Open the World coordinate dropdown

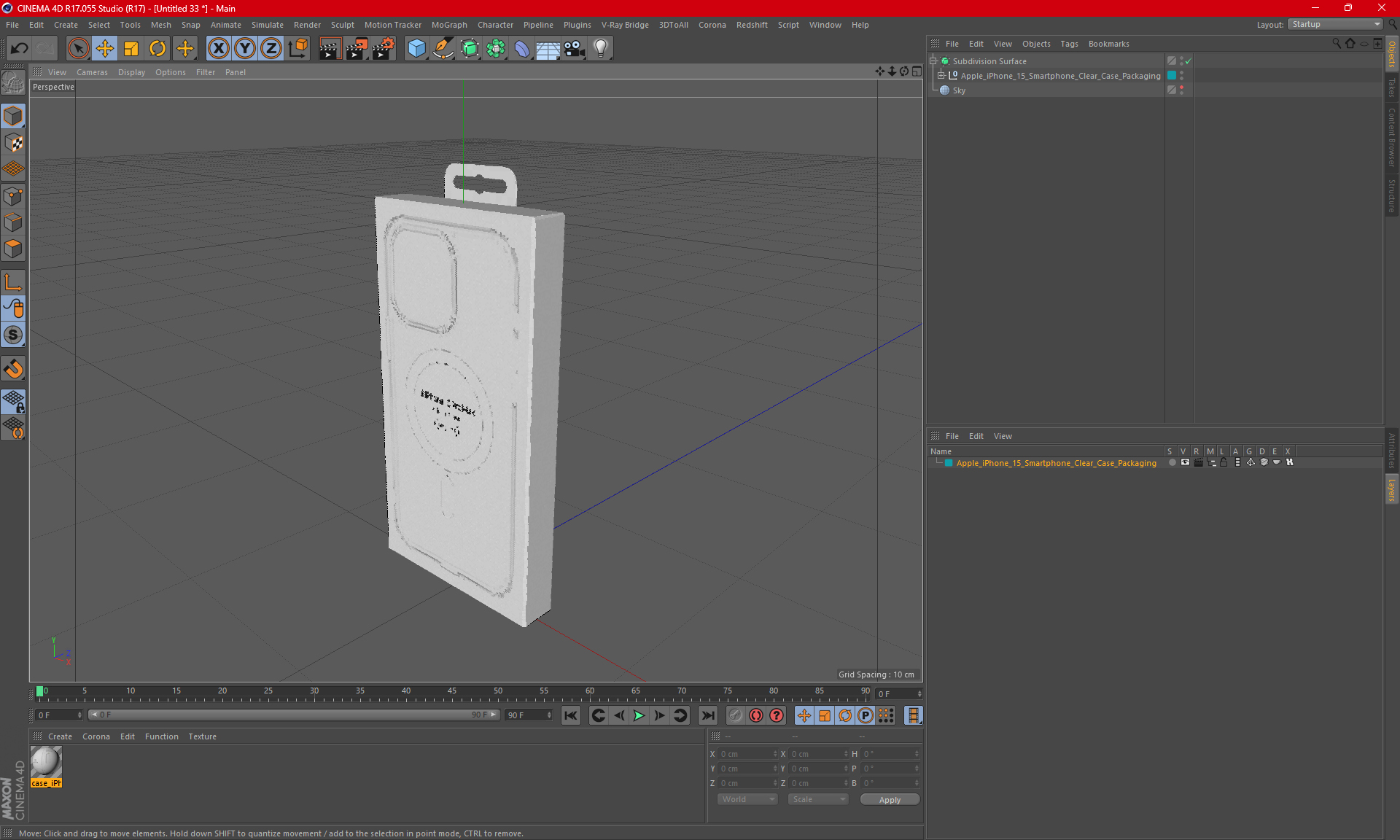(x=747, y=799)
